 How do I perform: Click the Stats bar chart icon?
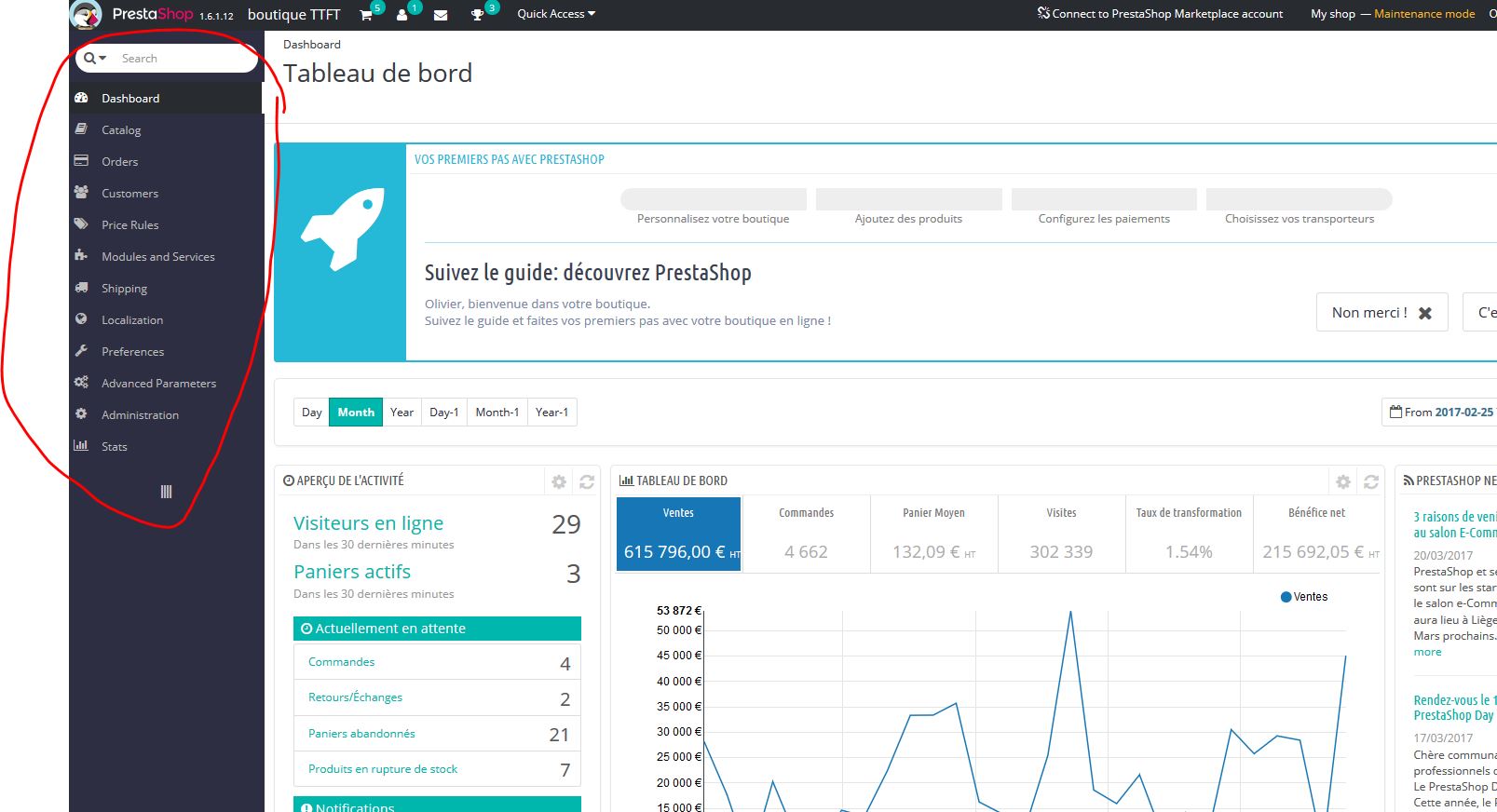click(81, 445)
